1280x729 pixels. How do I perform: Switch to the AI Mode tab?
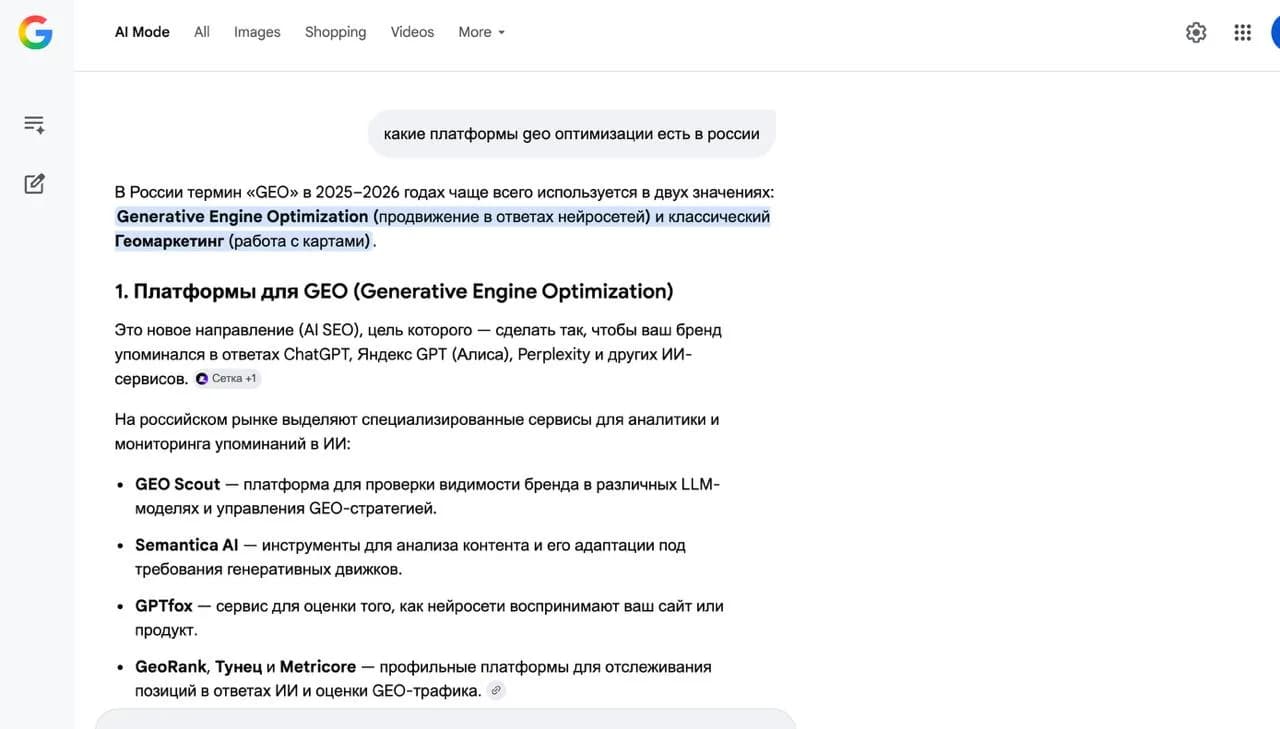[x=142, y=32]
